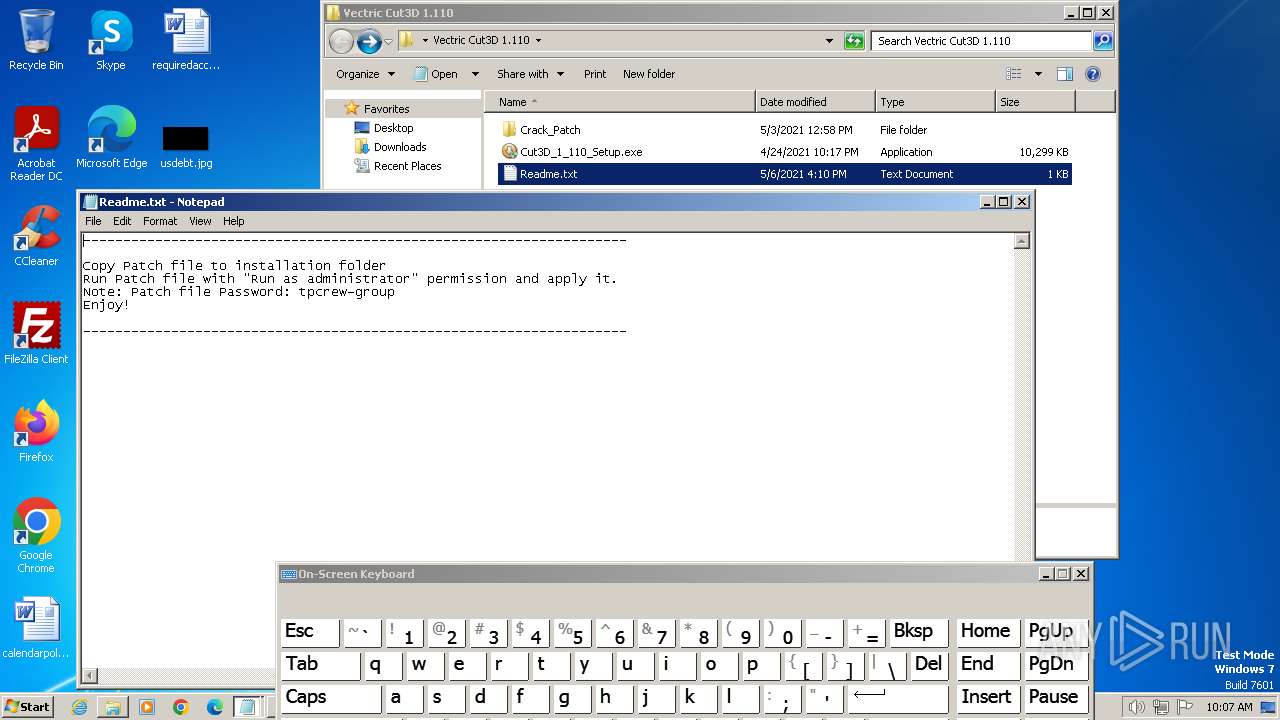Expand the view options dropdown arrow
Screen dimensions: 1280x720
tap(1038, 74)
